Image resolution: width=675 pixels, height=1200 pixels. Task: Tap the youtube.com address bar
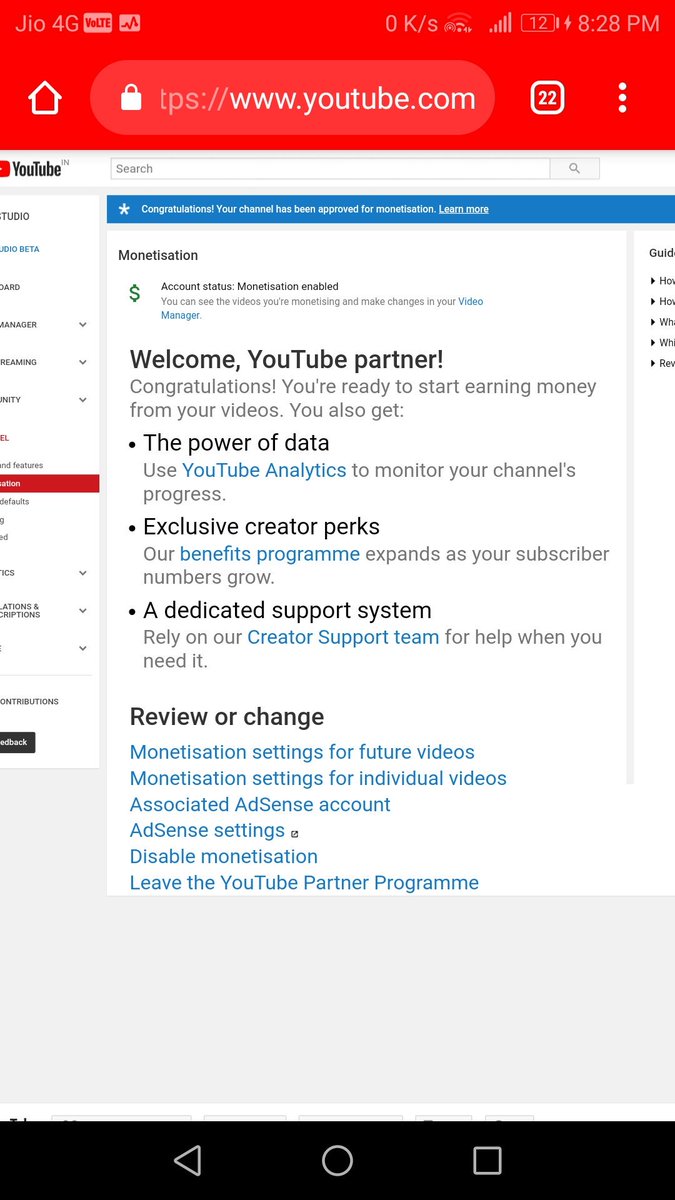pyautogui.click(x=293, y=98)
